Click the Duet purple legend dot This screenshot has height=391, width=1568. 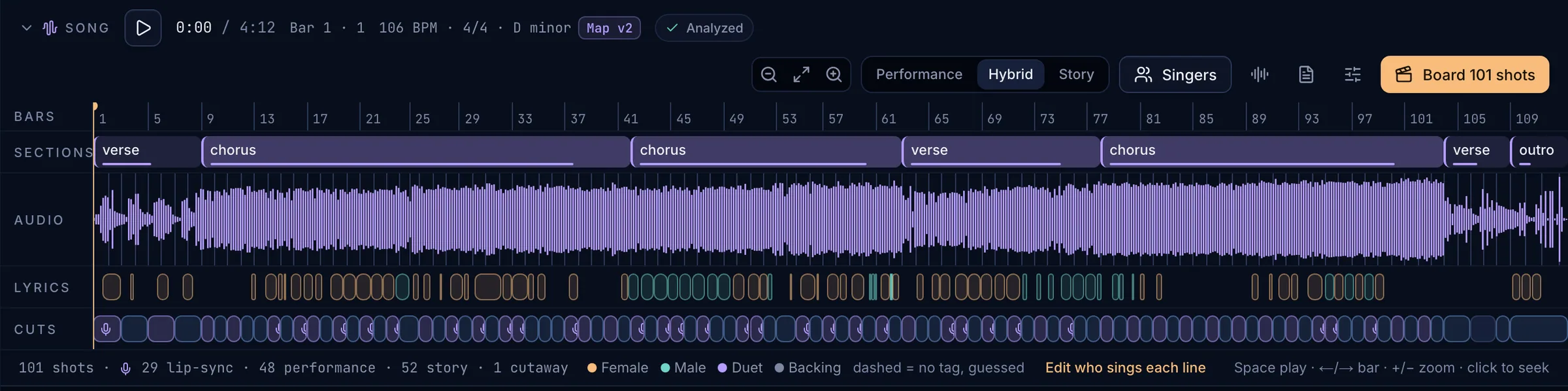point(722,368)
